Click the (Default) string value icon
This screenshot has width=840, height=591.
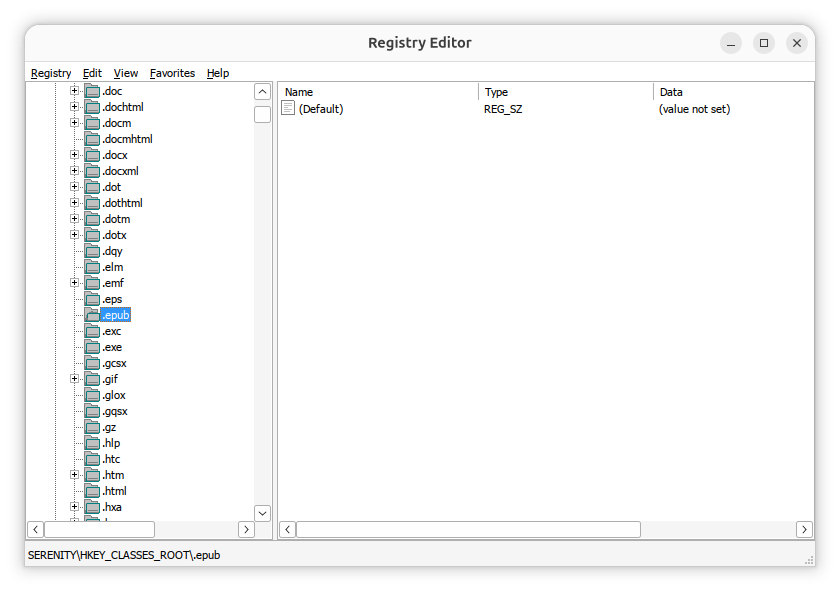click(288, 108)
